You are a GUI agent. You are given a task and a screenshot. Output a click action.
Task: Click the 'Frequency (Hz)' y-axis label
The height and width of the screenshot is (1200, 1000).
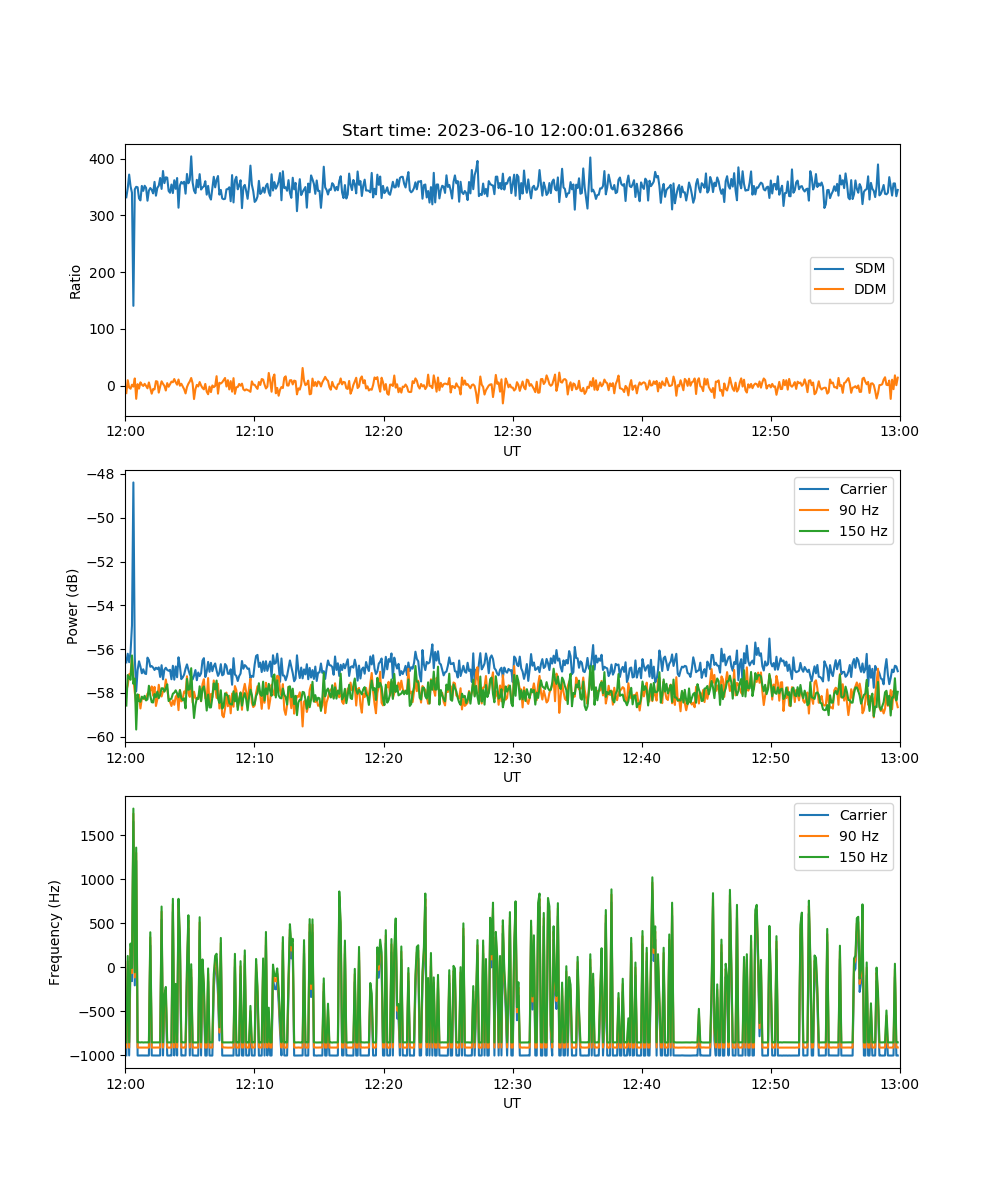[55, 932]
